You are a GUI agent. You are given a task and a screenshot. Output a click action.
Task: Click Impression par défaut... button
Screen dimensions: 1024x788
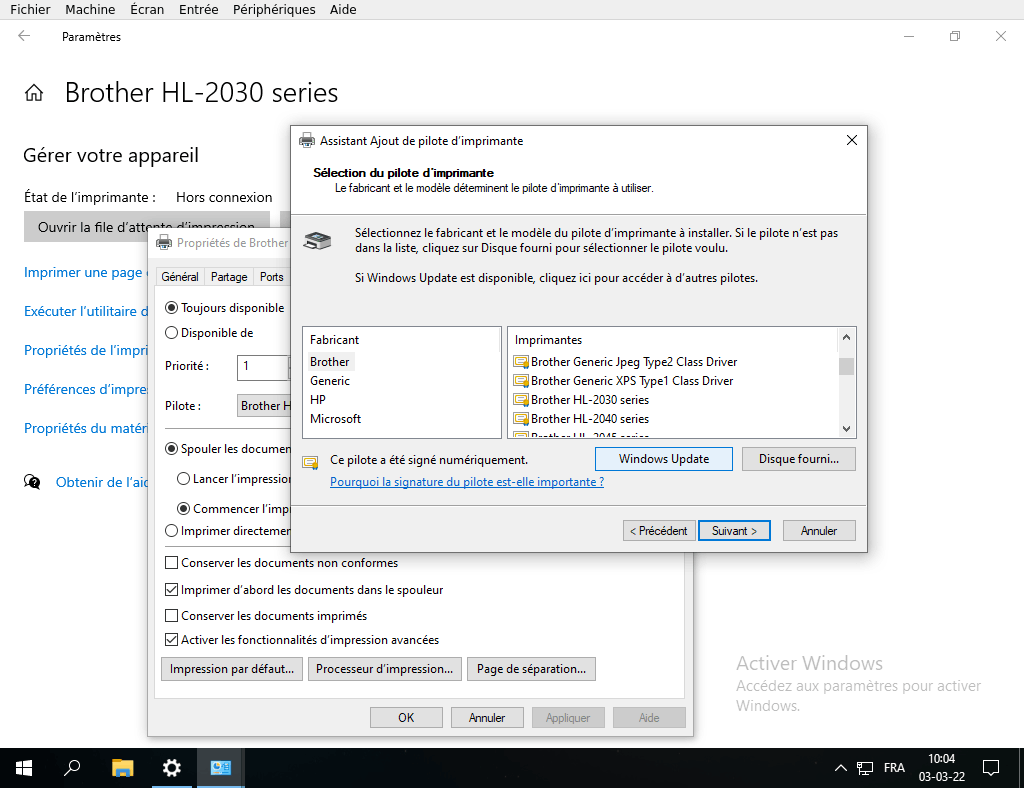click(x=232, y=669)
